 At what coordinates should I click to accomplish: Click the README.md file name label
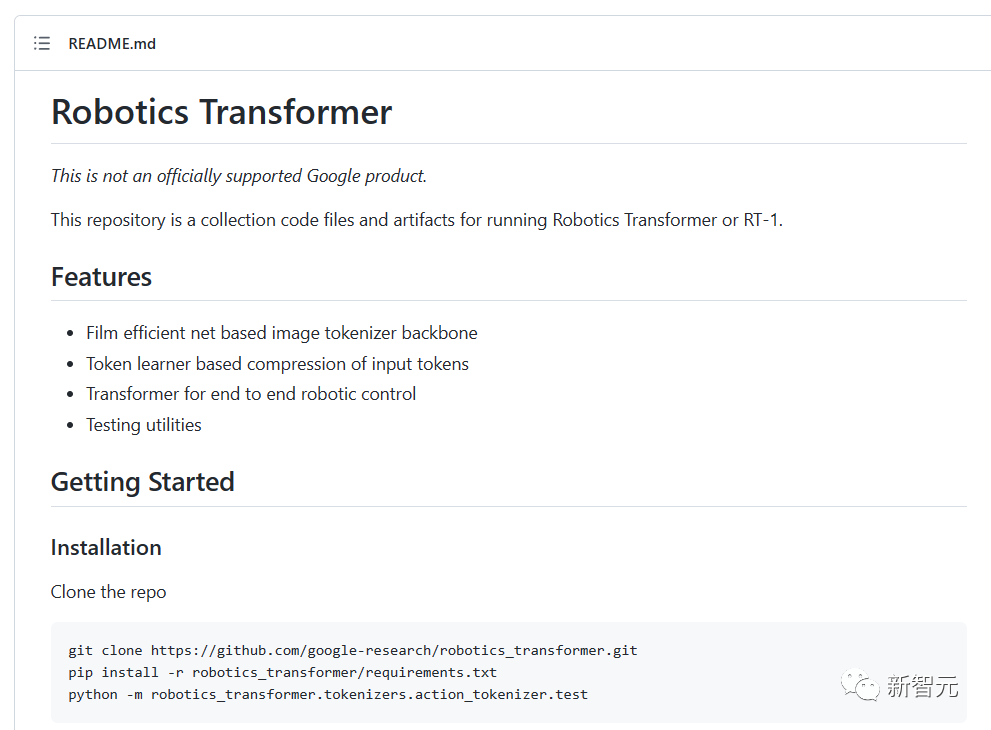112,43
